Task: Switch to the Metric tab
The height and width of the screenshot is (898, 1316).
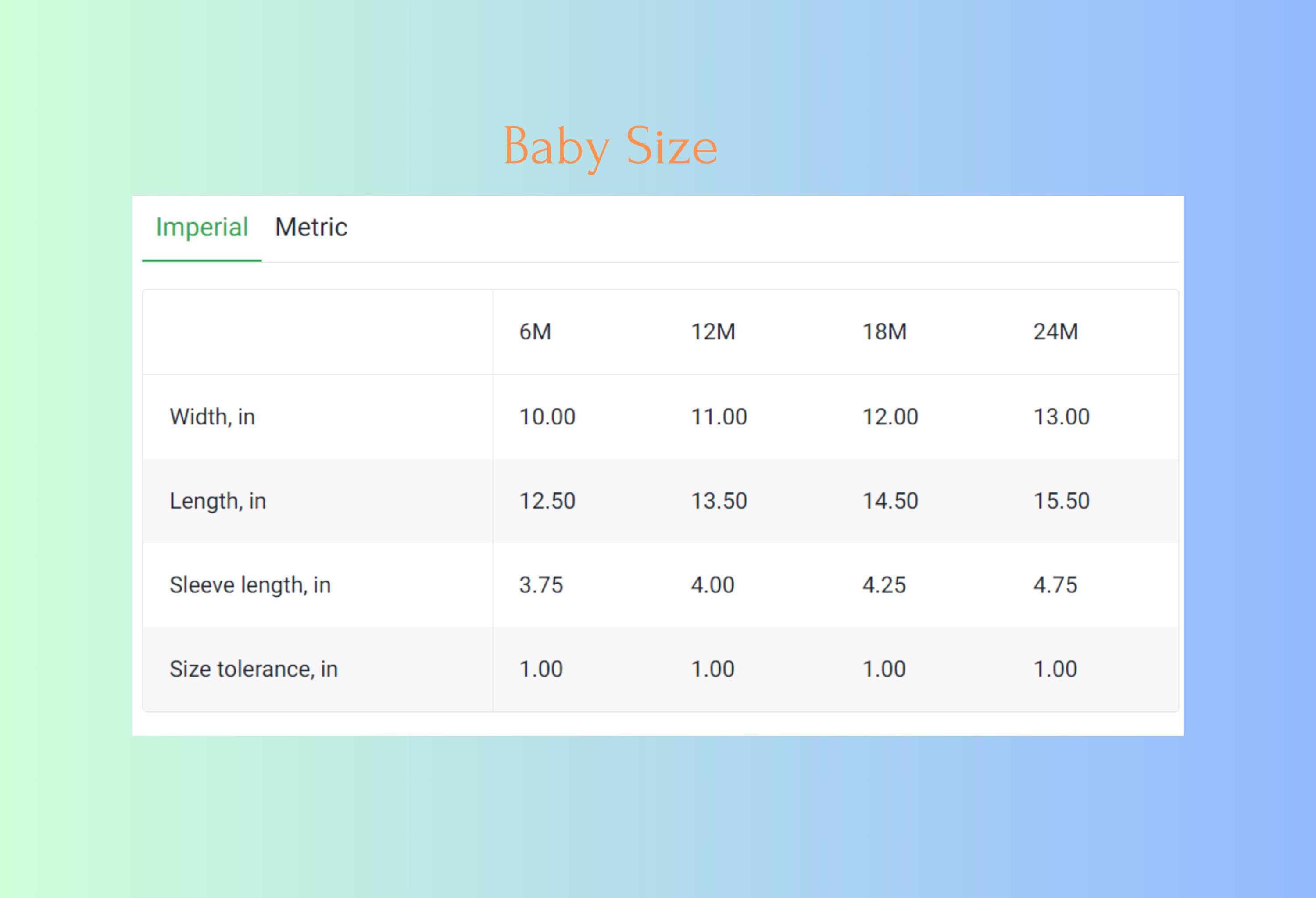Action: pos(311,228)
